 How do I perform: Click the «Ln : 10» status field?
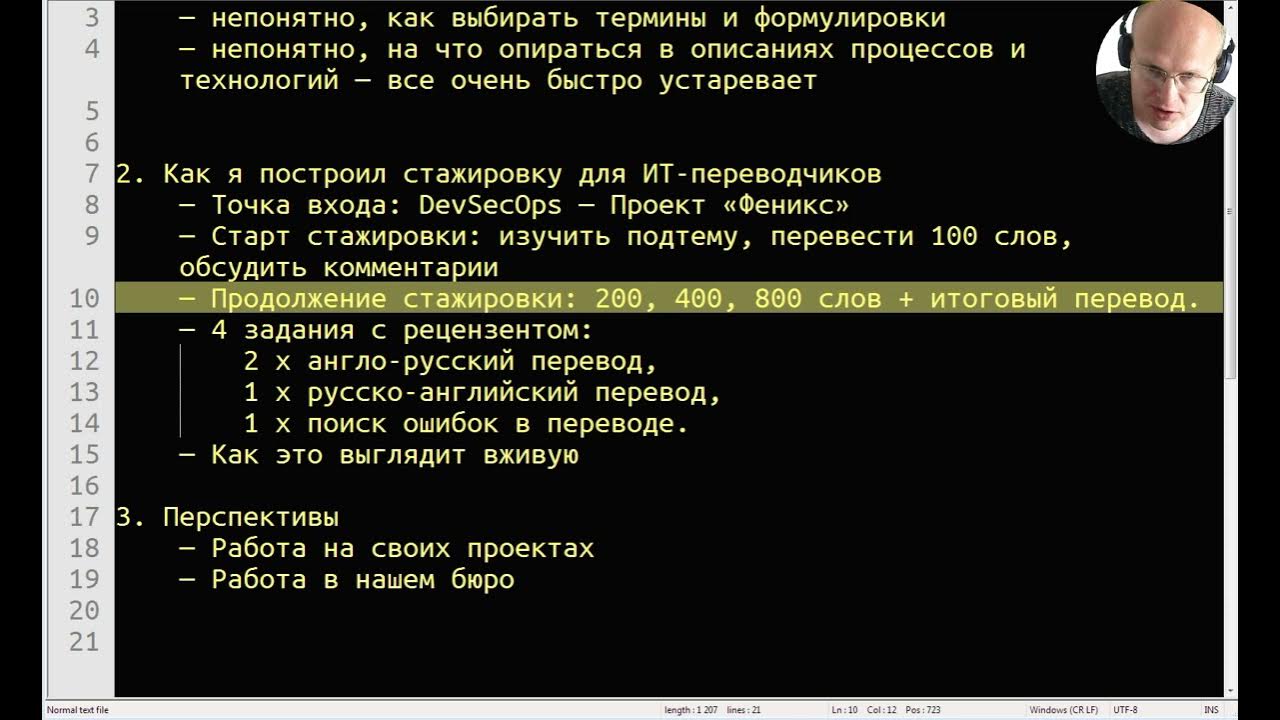[x=845, y=710]
